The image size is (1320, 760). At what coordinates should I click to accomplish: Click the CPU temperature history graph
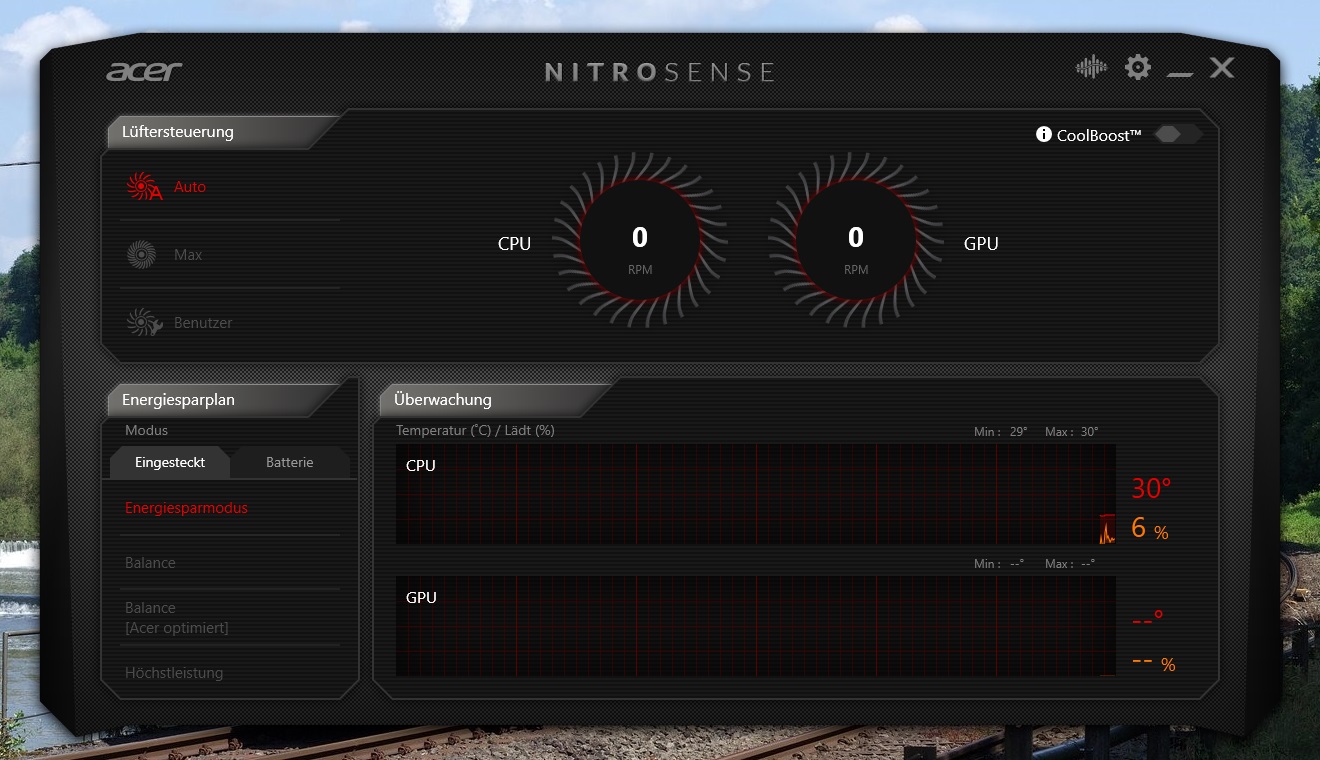tap(756, 494)
